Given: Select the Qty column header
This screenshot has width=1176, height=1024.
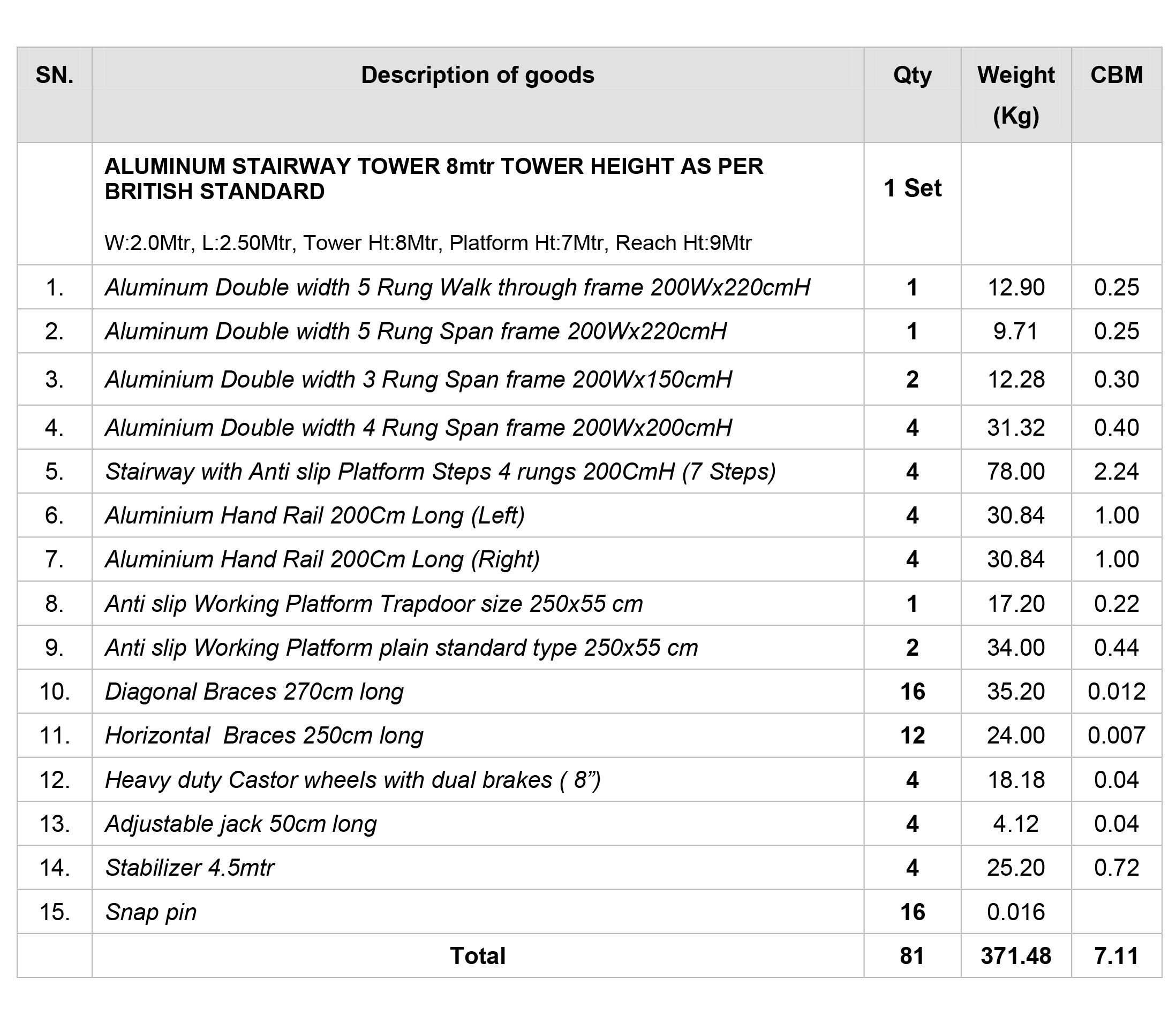Looking at the screenshot, I should 912,75.
